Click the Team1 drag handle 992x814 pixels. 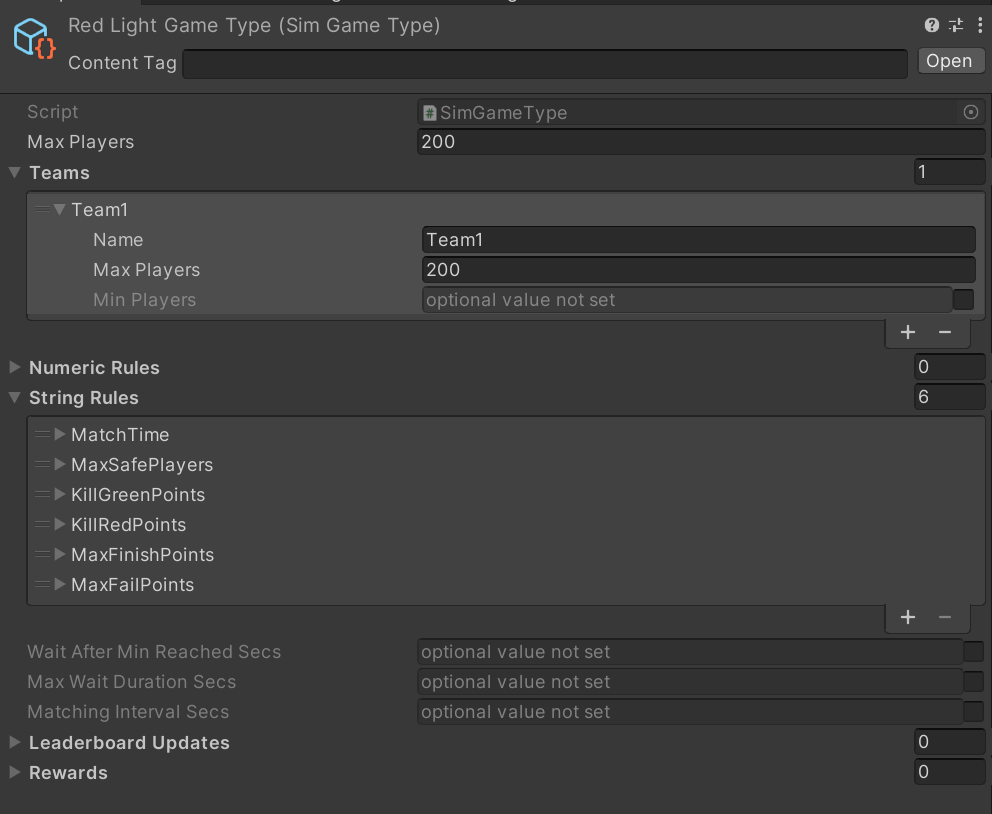pyautogui.click(x=42, y=210)
